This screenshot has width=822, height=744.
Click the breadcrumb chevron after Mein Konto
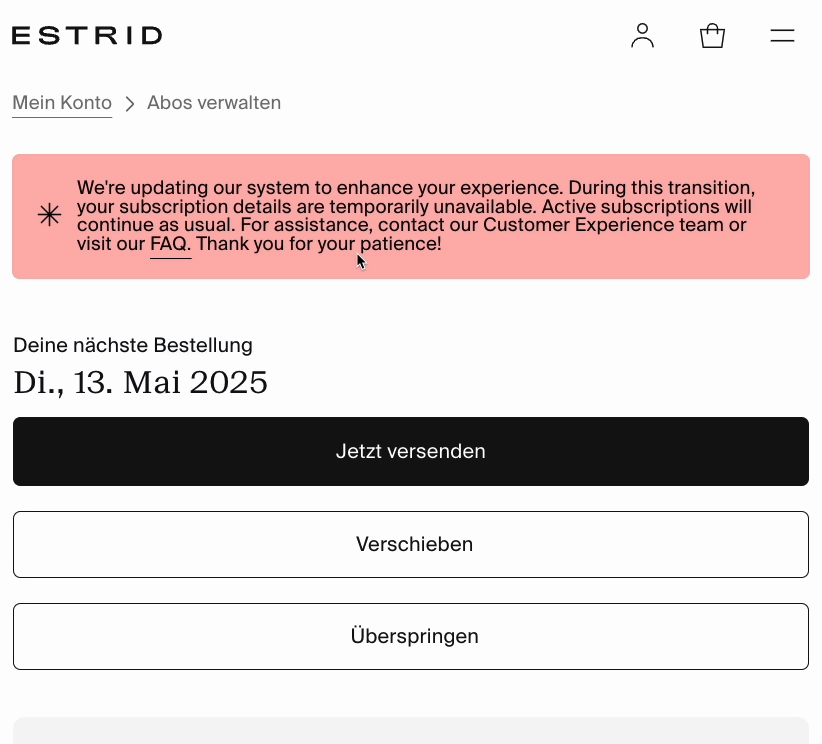click(130, 103)
